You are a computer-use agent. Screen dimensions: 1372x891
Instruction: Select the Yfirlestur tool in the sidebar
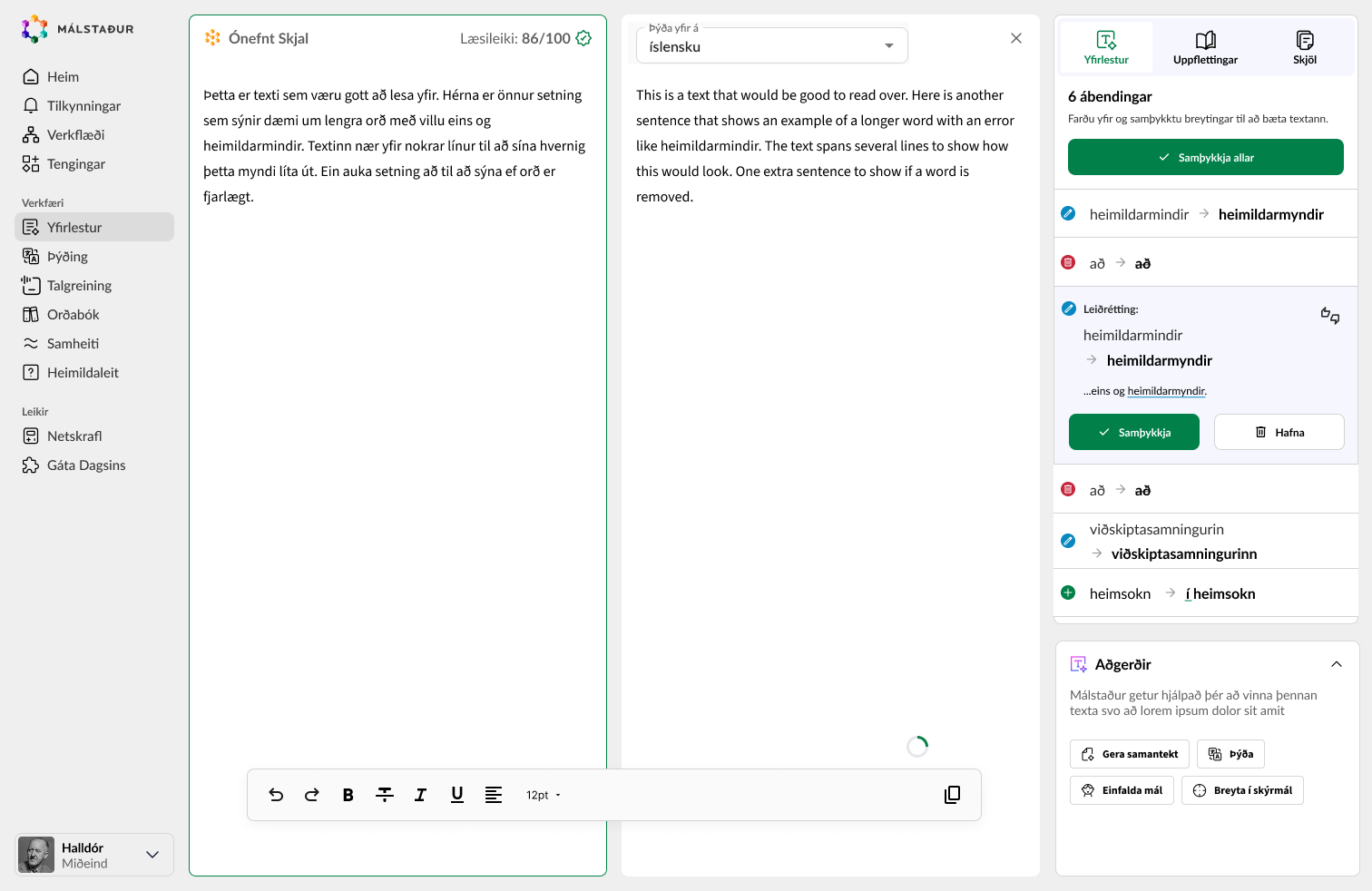click(94, 227)
